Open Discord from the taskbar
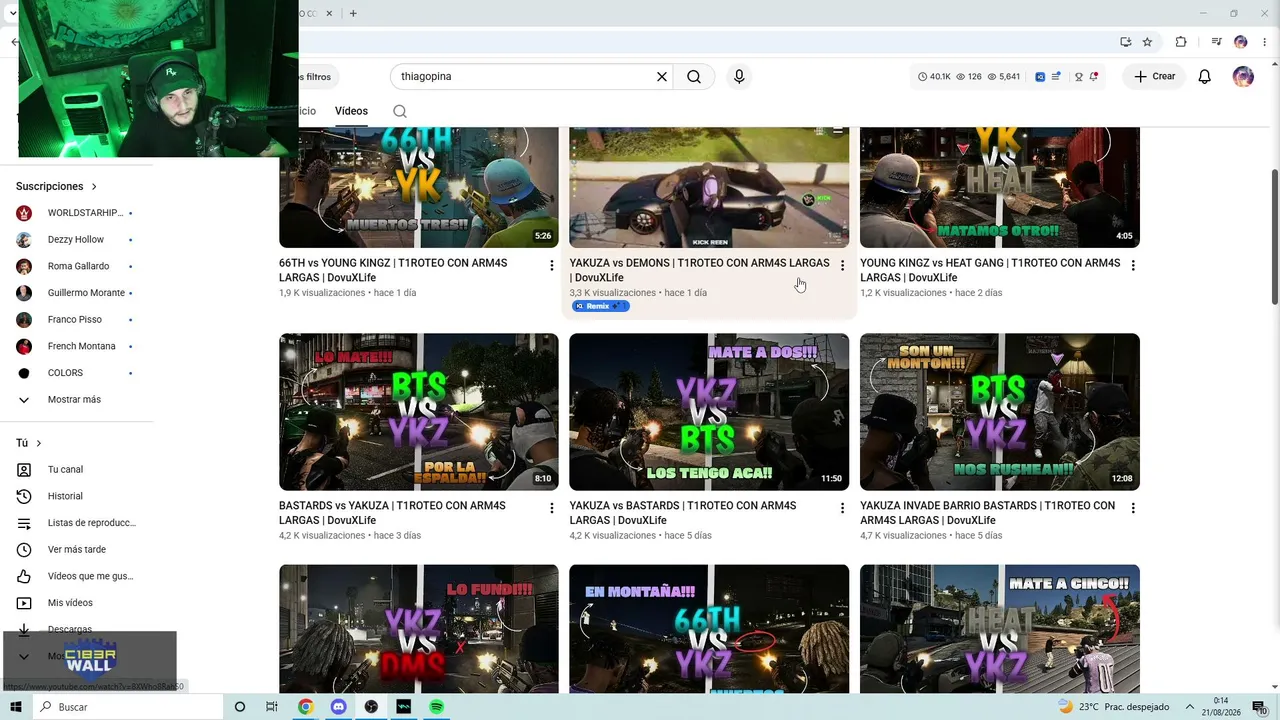The width and height of the screenshot is (1280, 720). (x=338, y=707)
